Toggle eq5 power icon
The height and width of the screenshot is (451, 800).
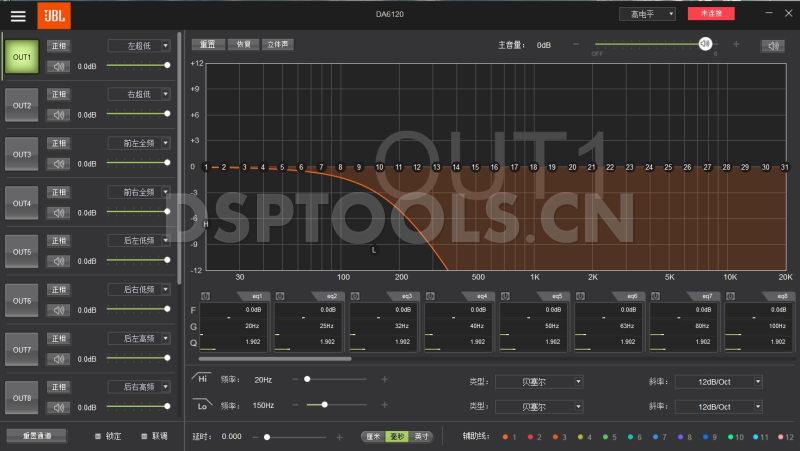[505, 296]
